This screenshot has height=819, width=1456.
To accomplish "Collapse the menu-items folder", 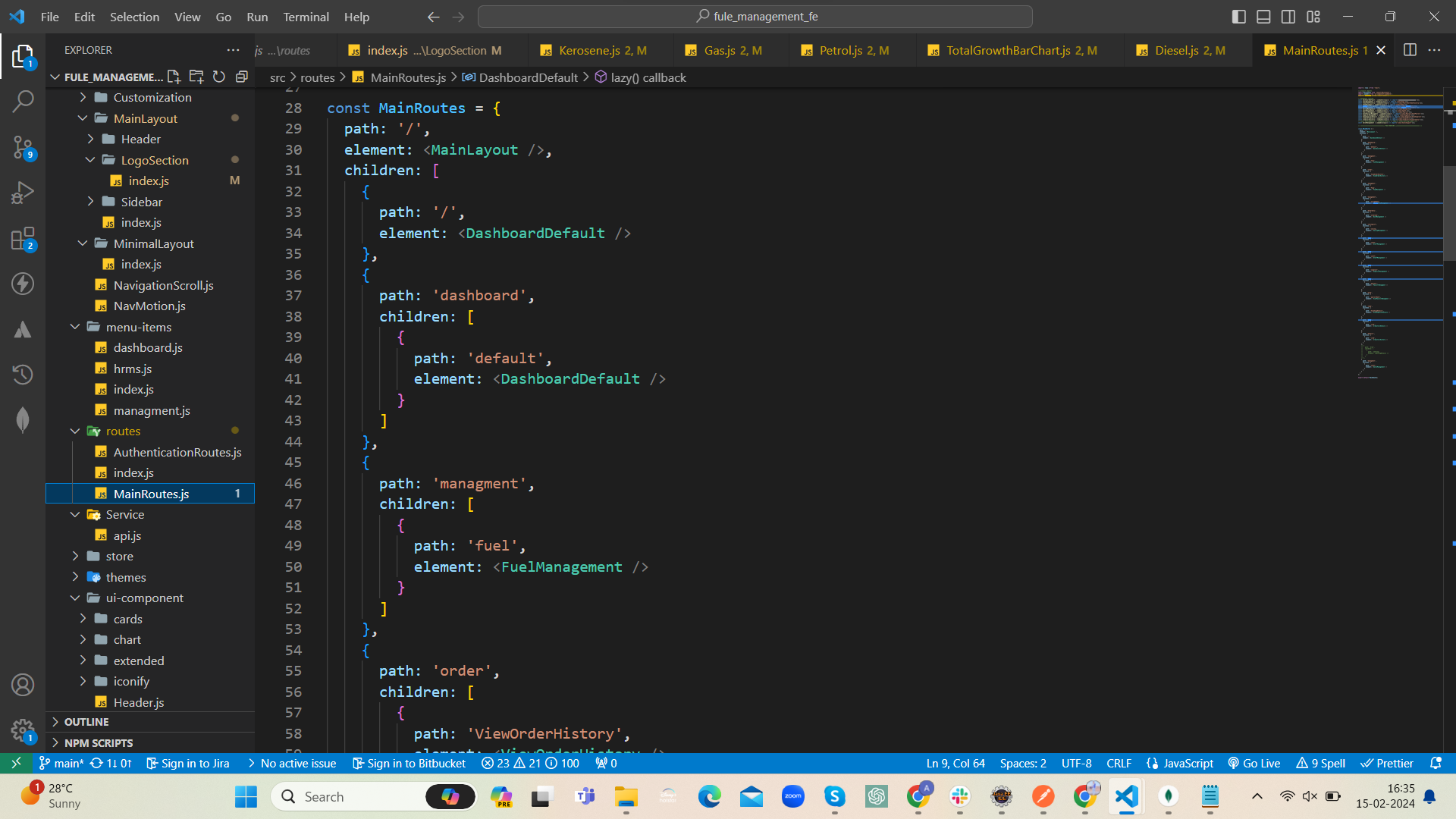I will coord(138,327).
